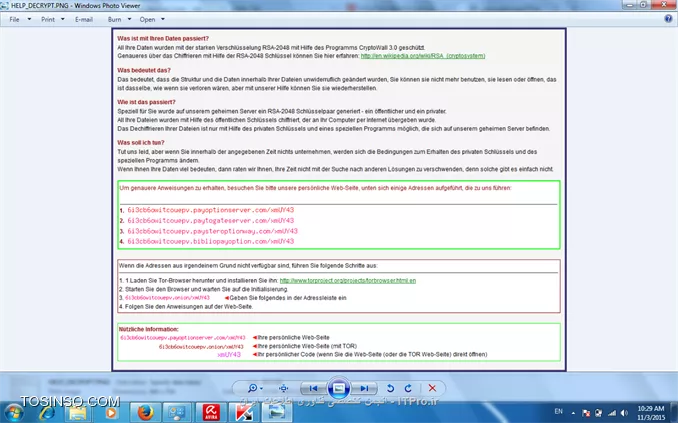Screen dimensions: 678x423
Task: Open the taskbar clock showing 10:29 AM
Action: pyautogui.click(x=650, y=413)
